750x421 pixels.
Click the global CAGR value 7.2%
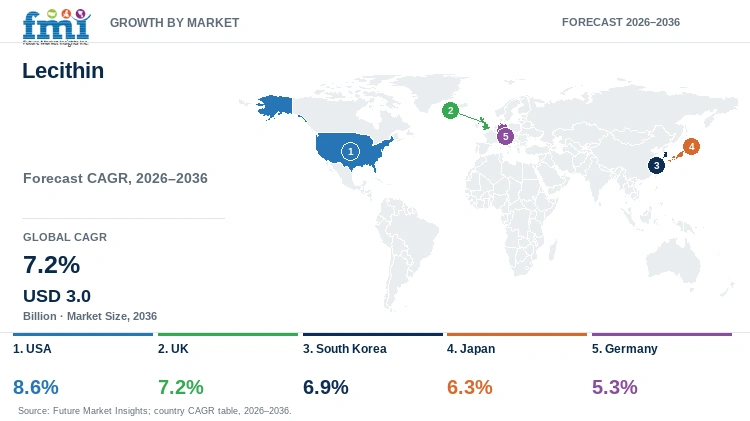click(52, 265)
